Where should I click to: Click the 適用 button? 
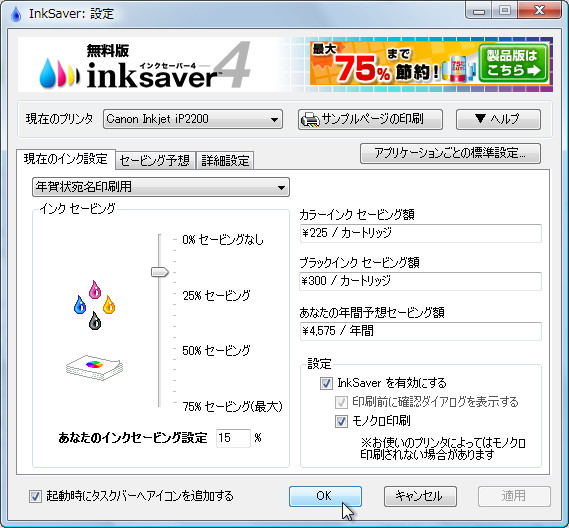coord(514,496)
